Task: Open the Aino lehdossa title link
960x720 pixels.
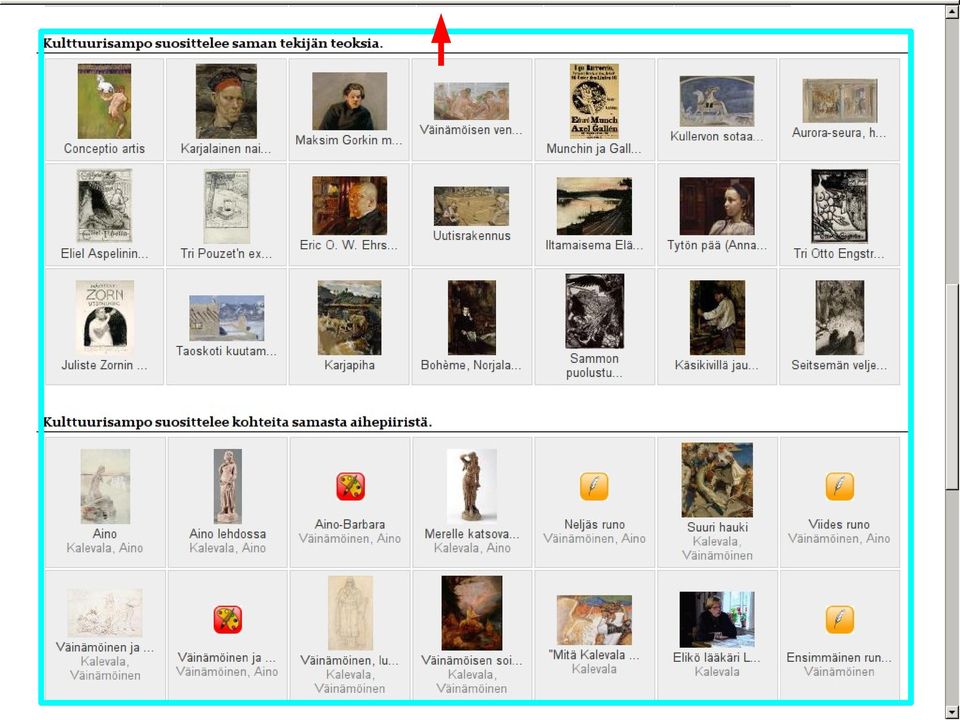Action: coord(228,534)
